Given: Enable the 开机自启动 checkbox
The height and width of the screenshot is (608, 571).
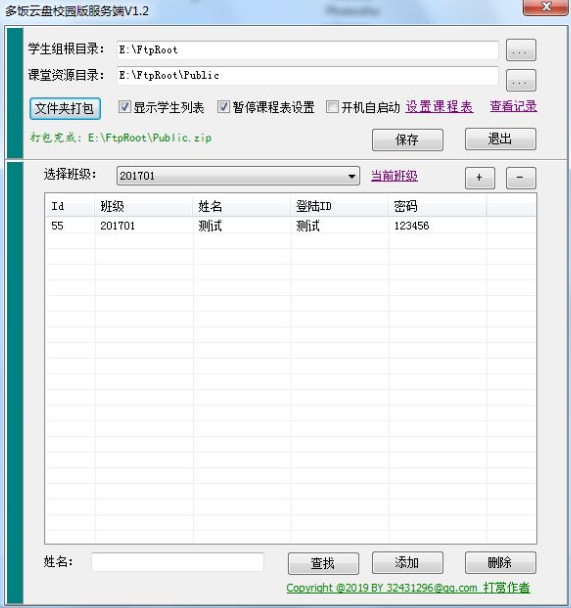Looking at the screenshot, I should tap(332, 107).
